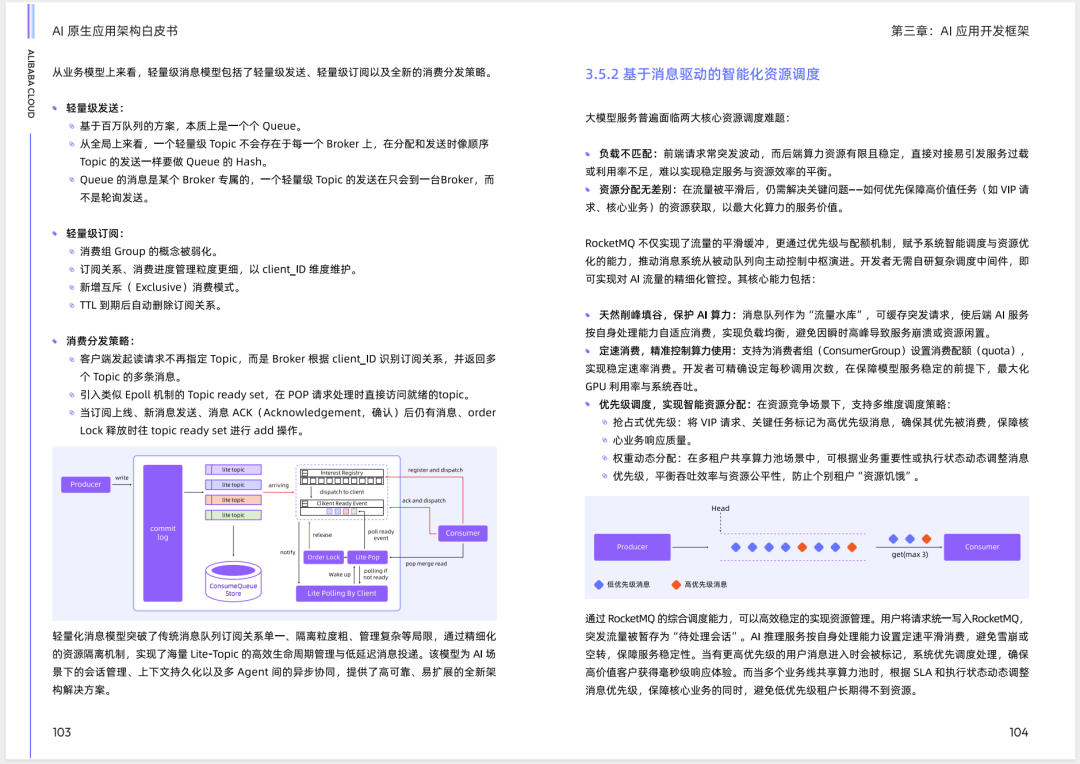Click the Consumer box in the Lite Topic diagram
This screenshot has height=764, width=1080.
point(463,533)
